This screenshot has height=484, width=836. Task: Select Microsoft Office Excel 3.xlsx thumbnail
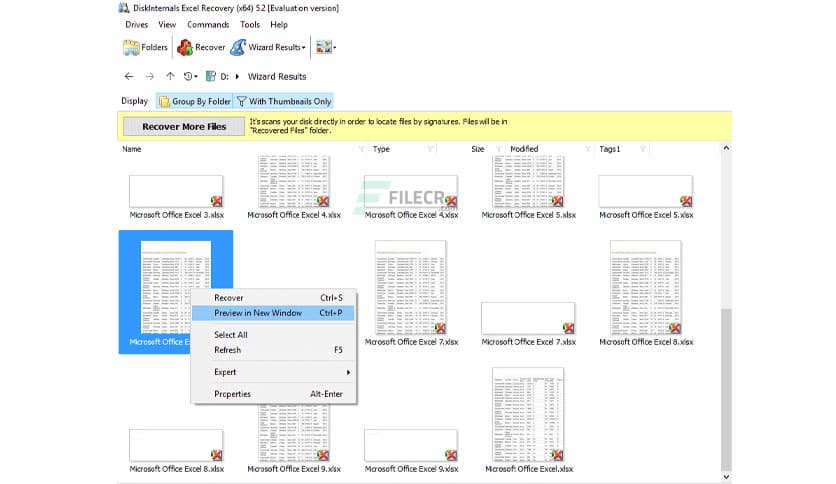(x=176, y=192)
